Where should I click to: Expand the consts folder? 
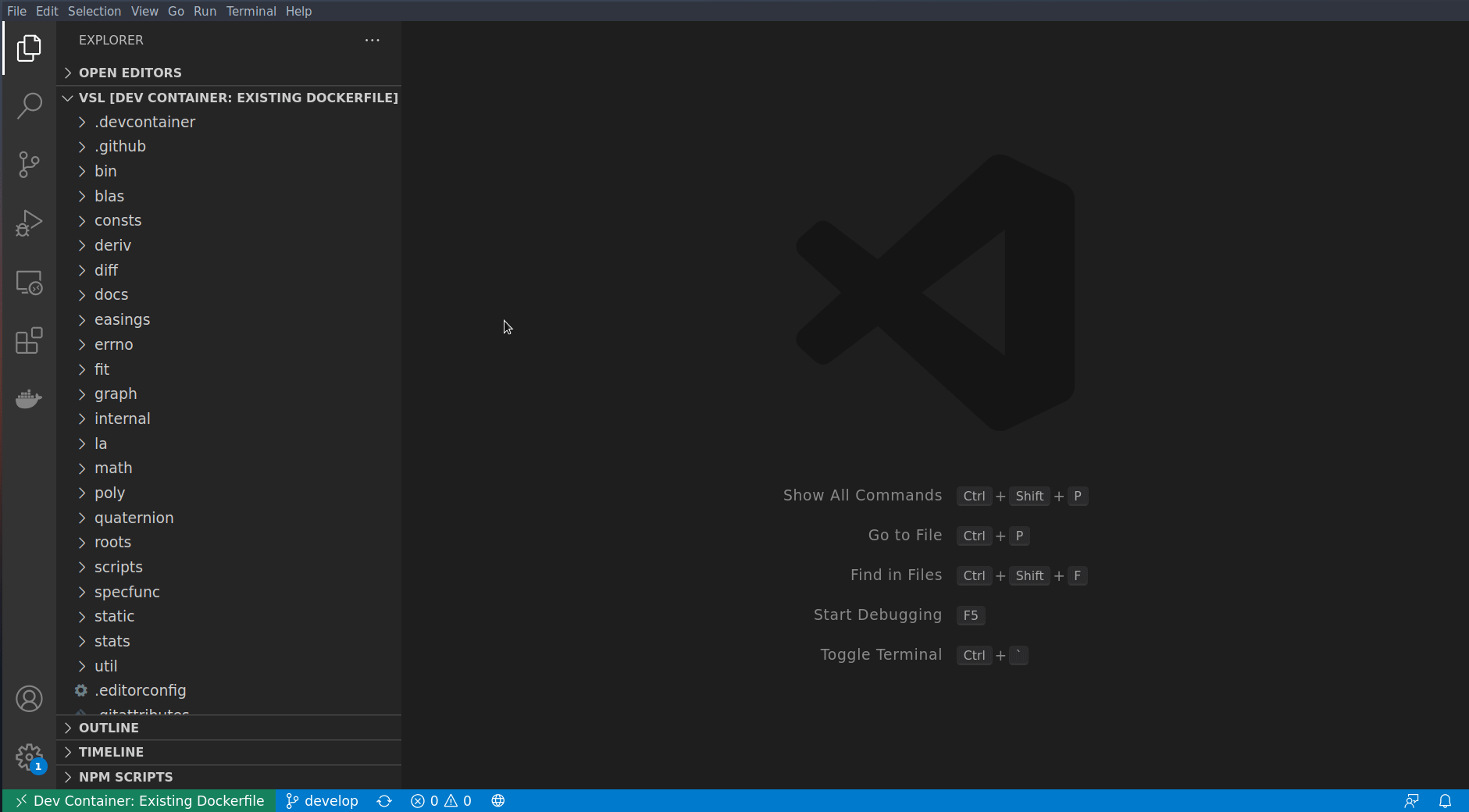[229, 221]
